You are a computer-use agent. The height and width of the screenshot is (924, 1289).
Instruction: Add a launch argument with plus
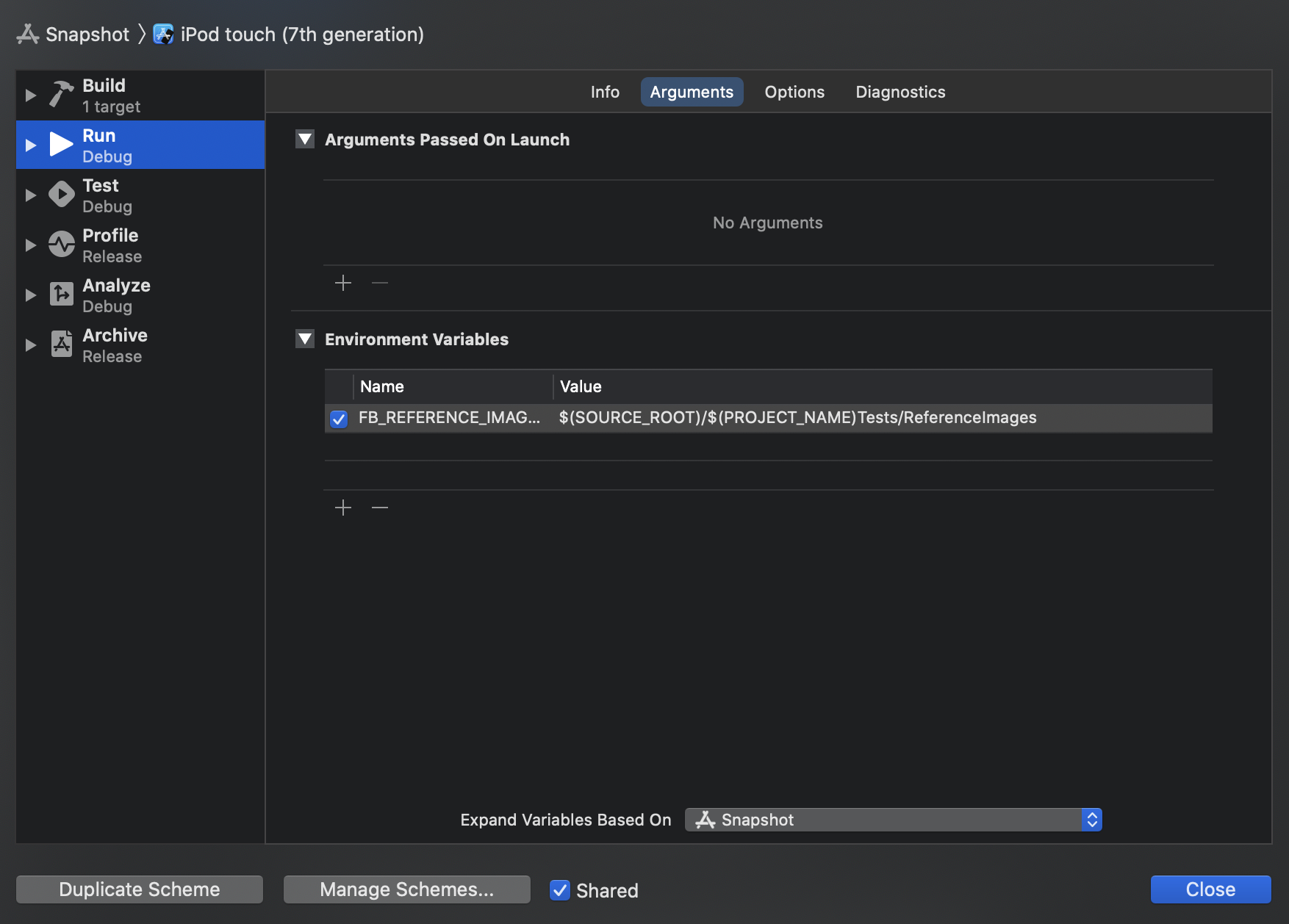tap(343, 283)
